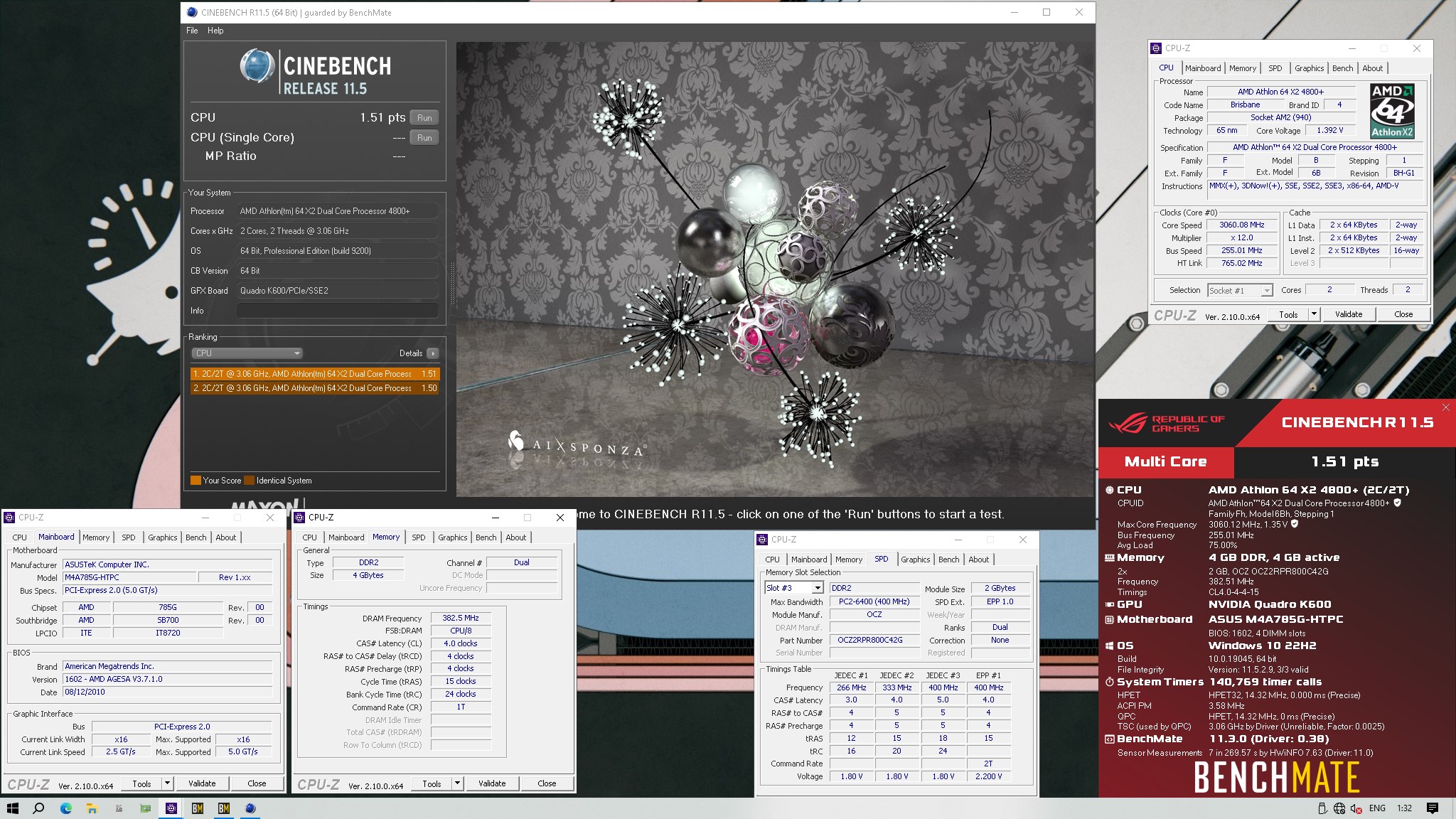Click the 1:32 clock in taskbar
The width and height of the screenshot is (1456, 819).
(x=1405, y=808)
